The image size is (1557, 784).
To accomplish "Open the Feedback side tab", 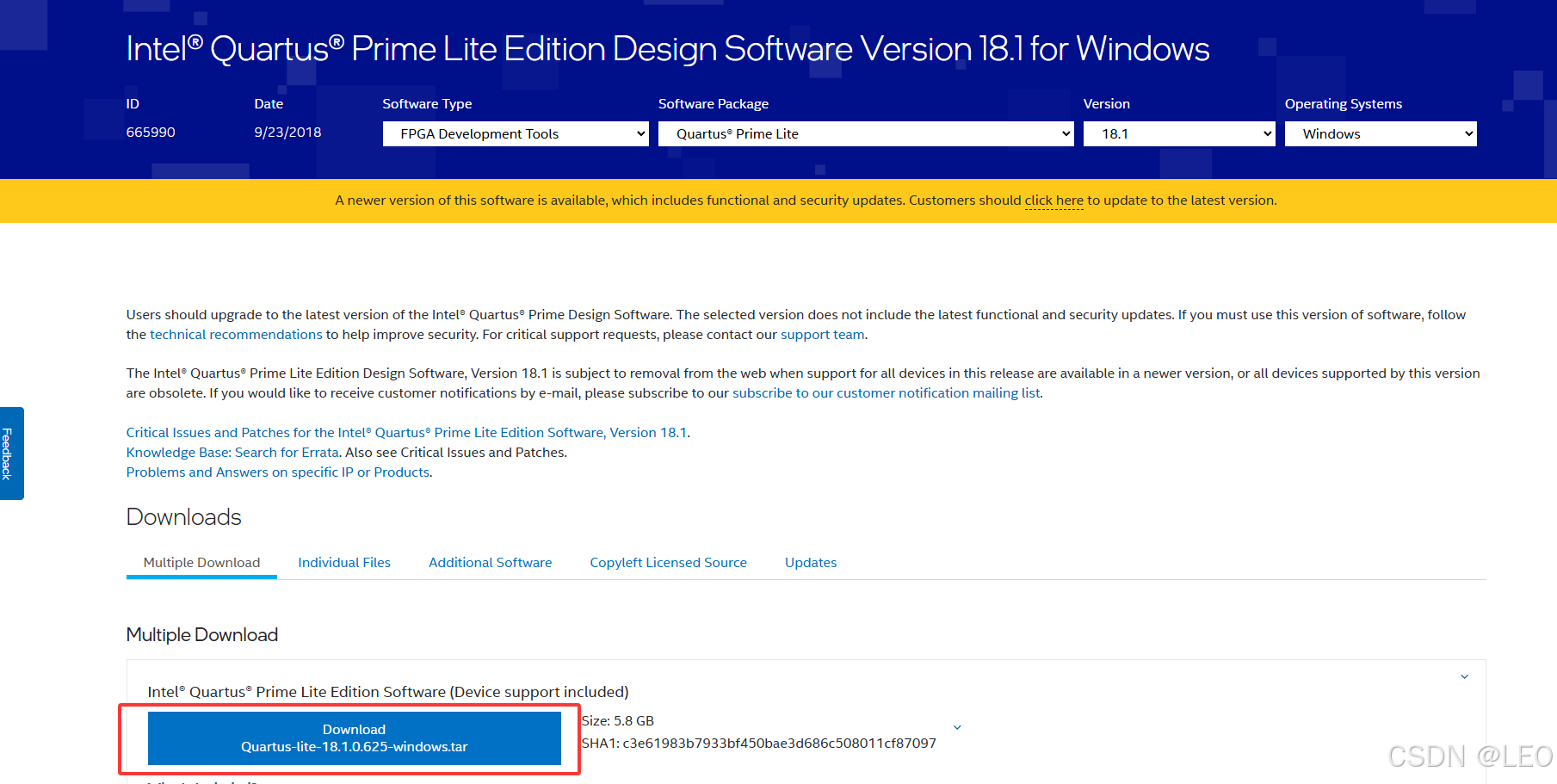I will coord(11,454).
